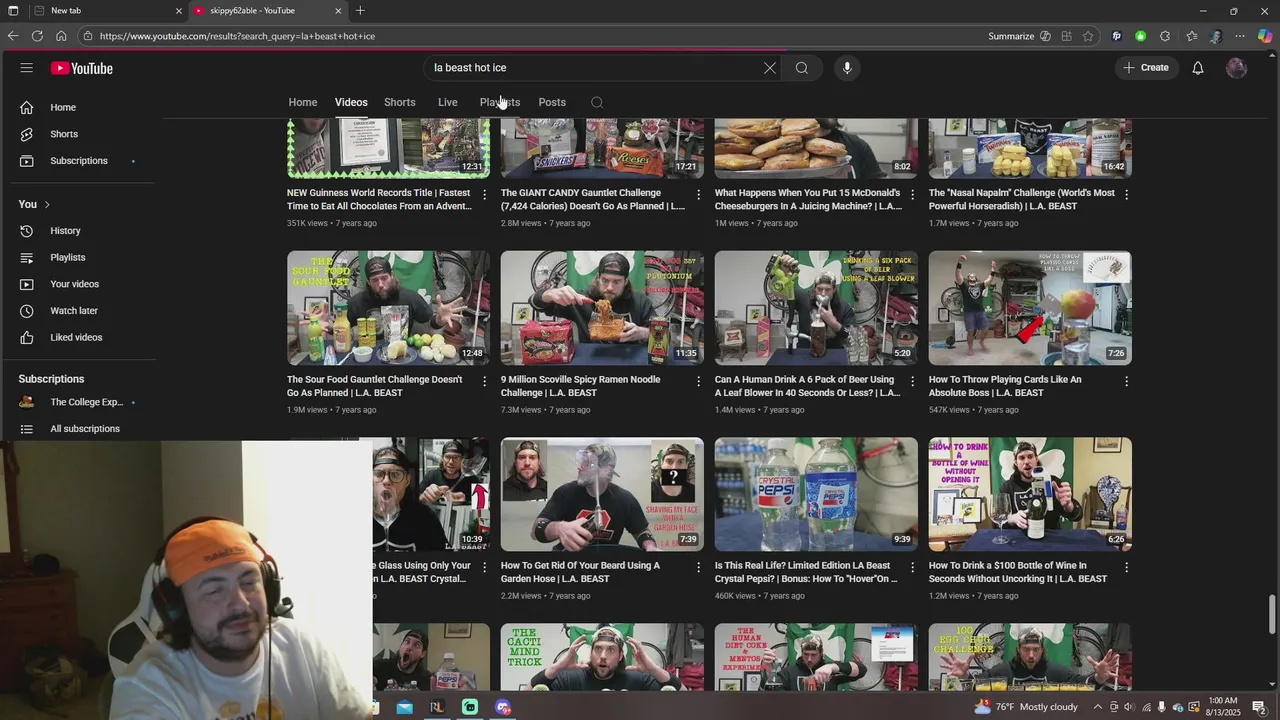
Task: Open the Subscriptions sidebar entry
Action: pyautogui.click(x=80, y=161)
